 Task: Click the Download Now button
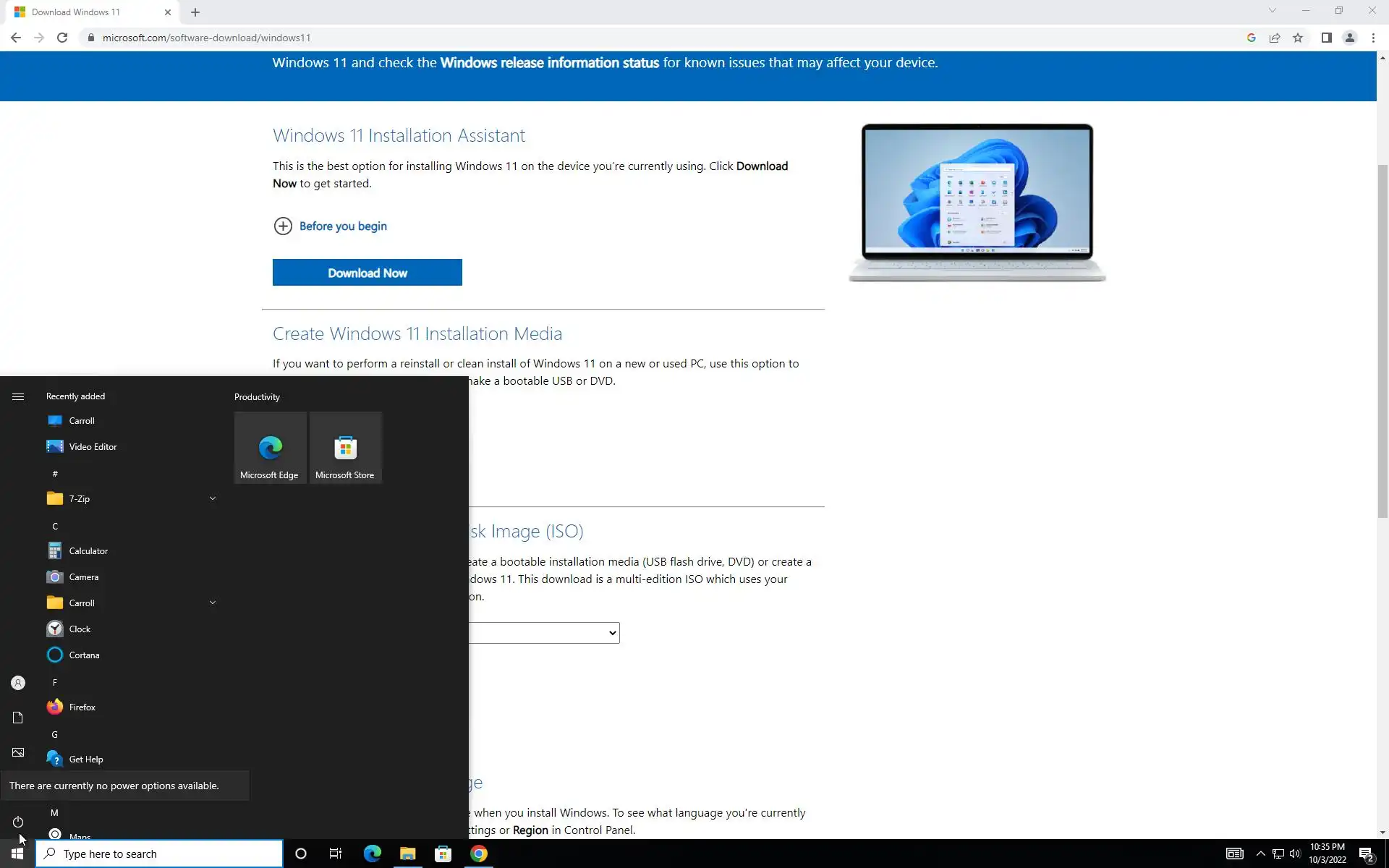[367, 273]
